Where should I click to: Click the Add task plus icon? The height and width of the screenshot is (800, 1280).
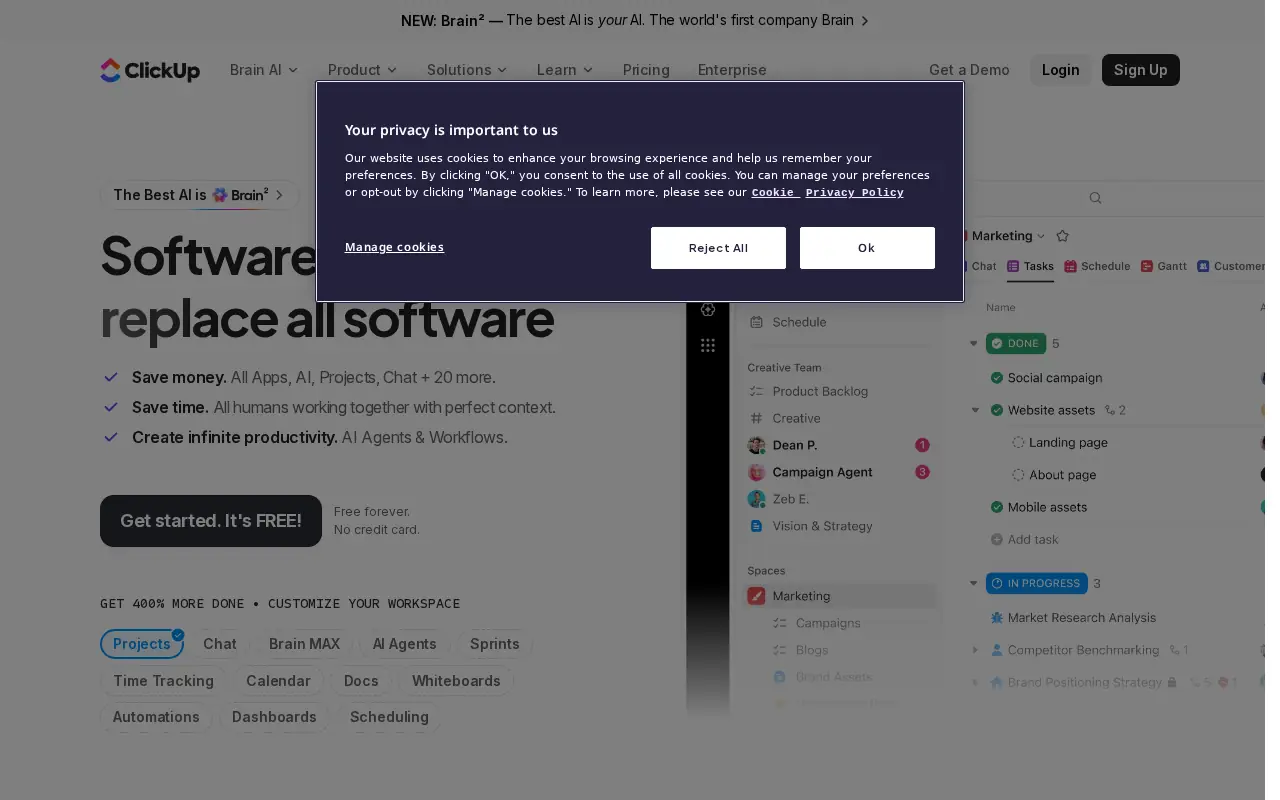tap(997, 539)
